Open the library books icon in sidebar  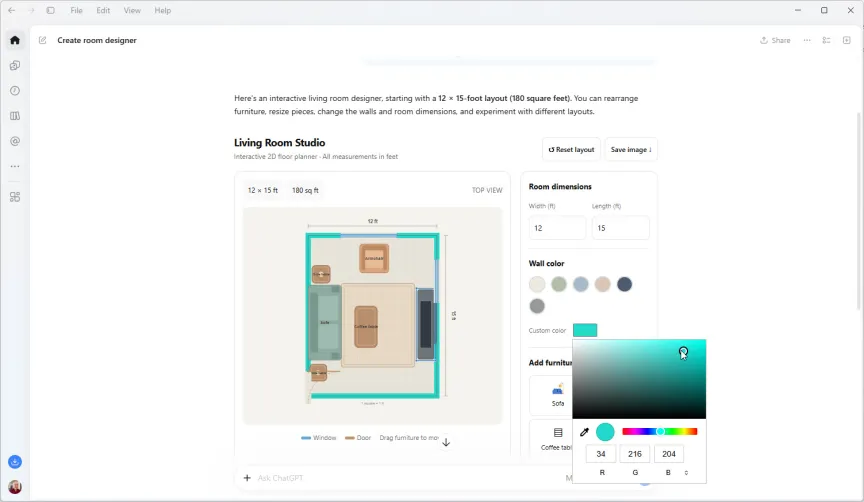click(x=15, y=116)
